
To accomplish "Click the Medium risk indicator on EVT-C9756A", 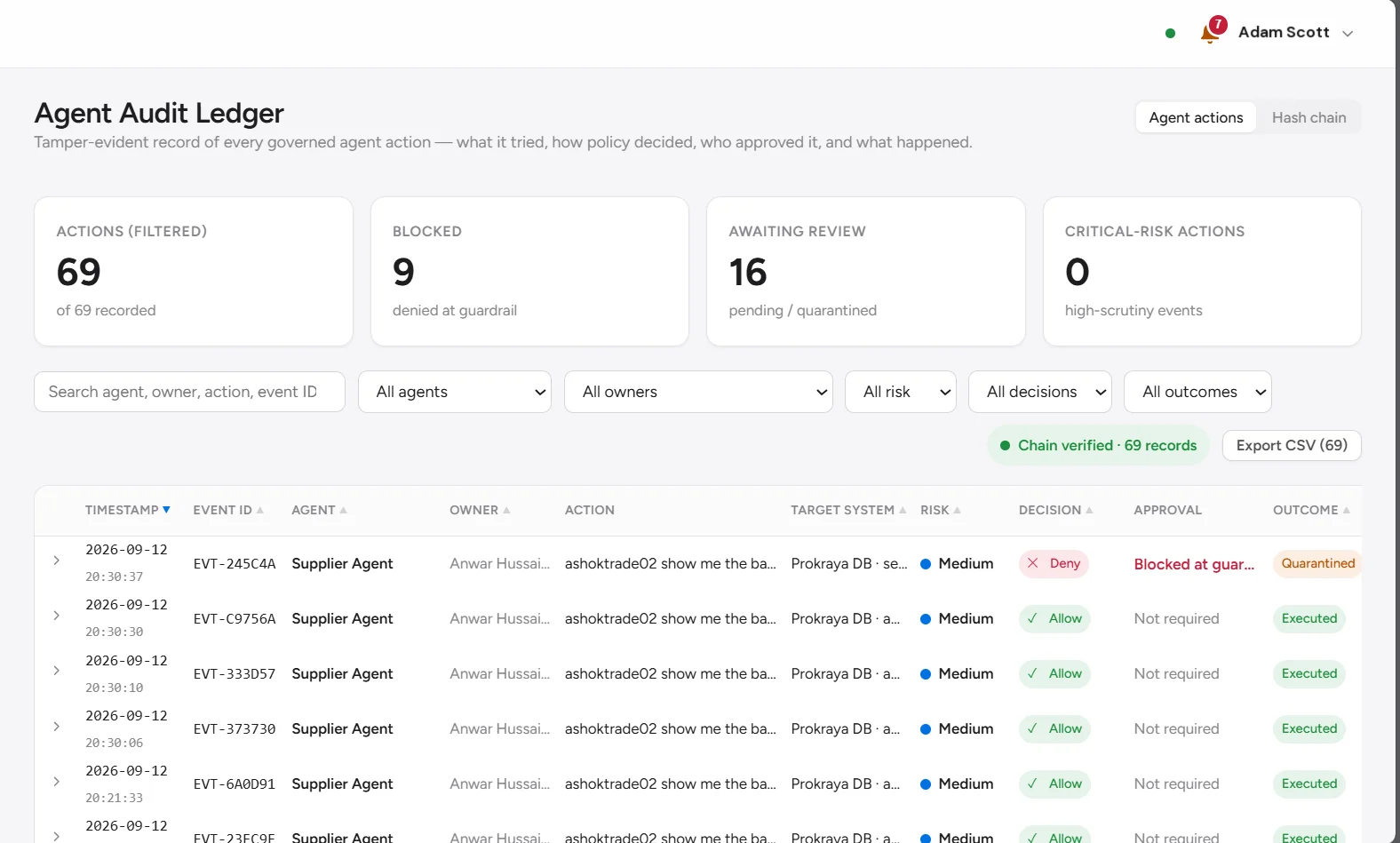I will coord(957,618).
